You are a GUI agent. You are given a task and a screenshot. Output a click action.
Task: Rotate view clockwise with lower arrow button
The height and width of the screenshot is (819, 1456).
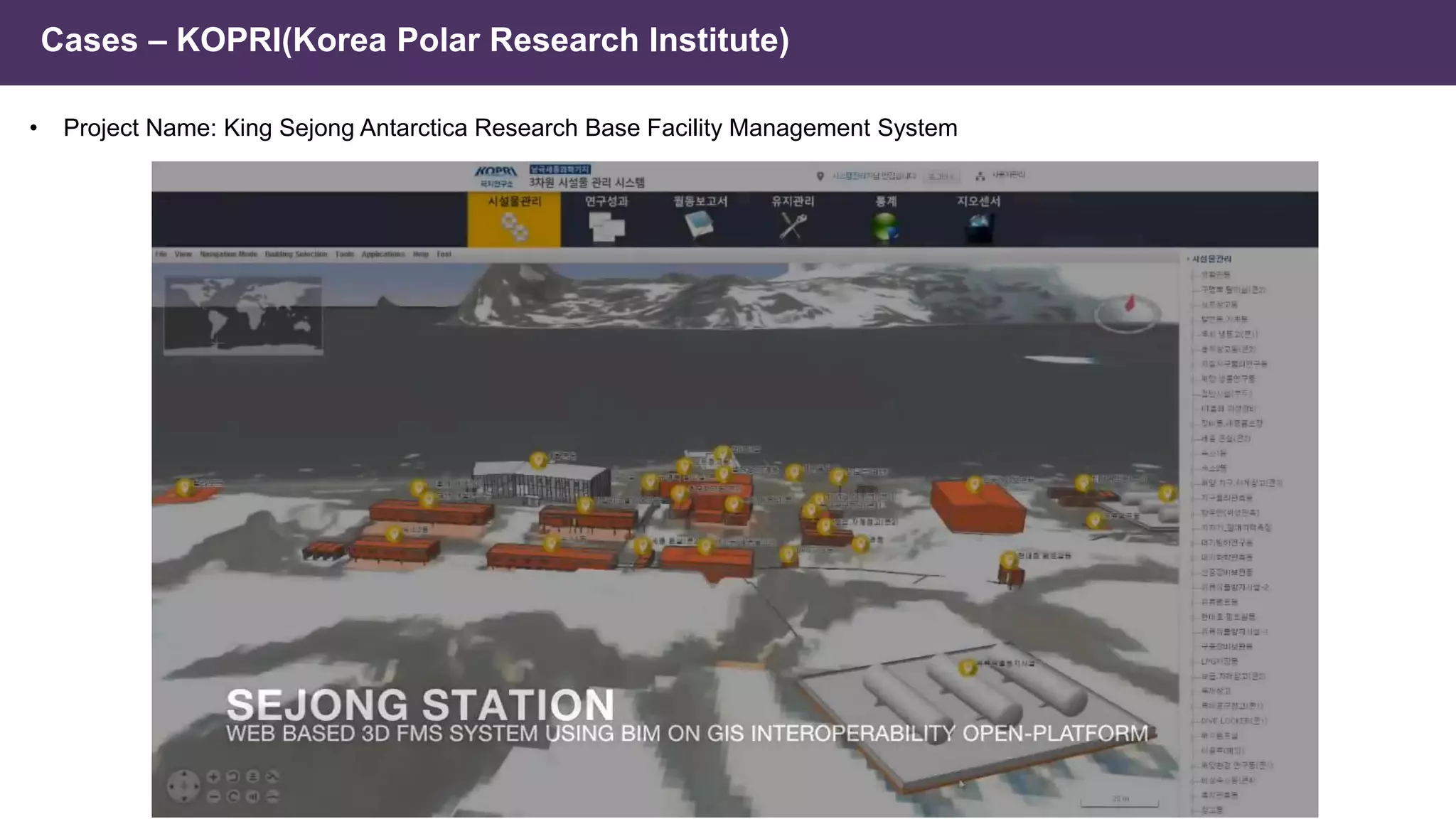pos(233,796)
